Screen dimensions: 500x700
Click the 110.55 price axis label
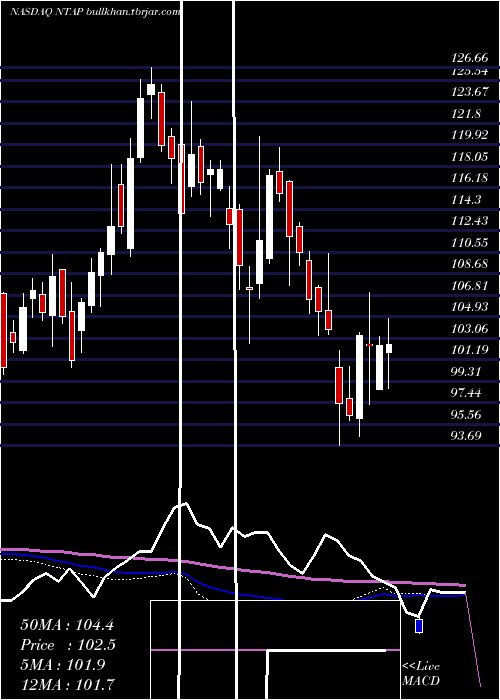point(470,243)
